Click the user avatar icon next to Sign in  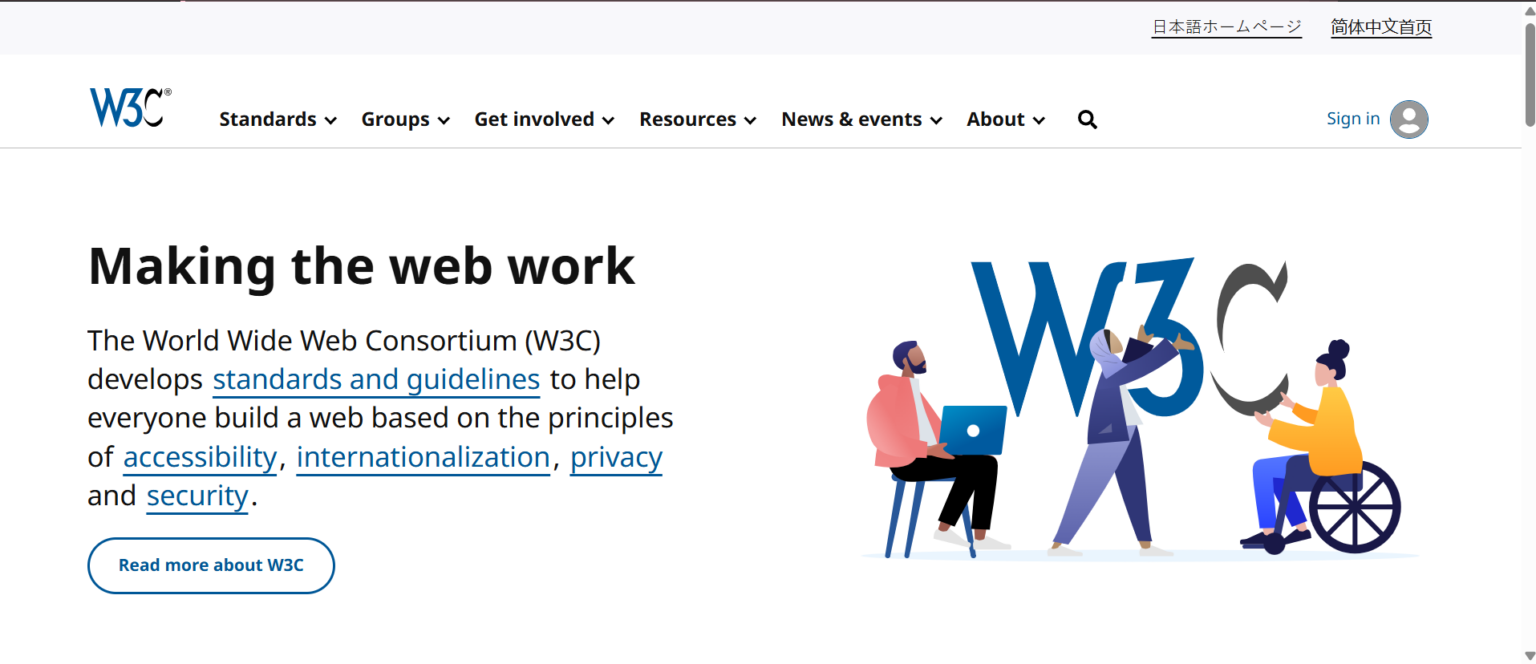(x=1408, y=119)
